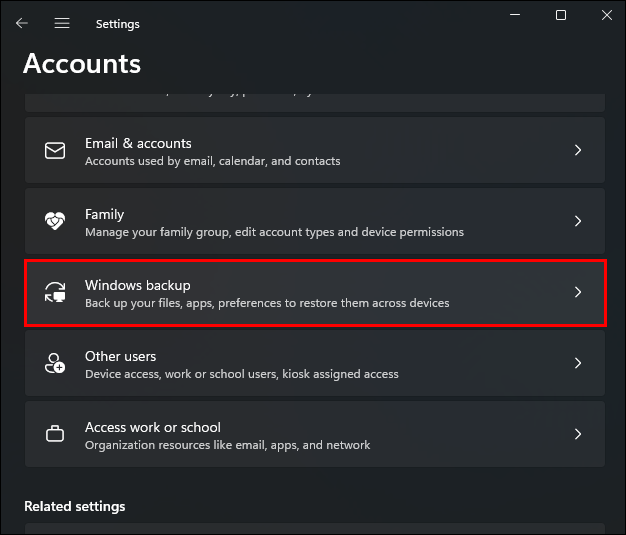Click the Accounts page heading

(82, 63)
